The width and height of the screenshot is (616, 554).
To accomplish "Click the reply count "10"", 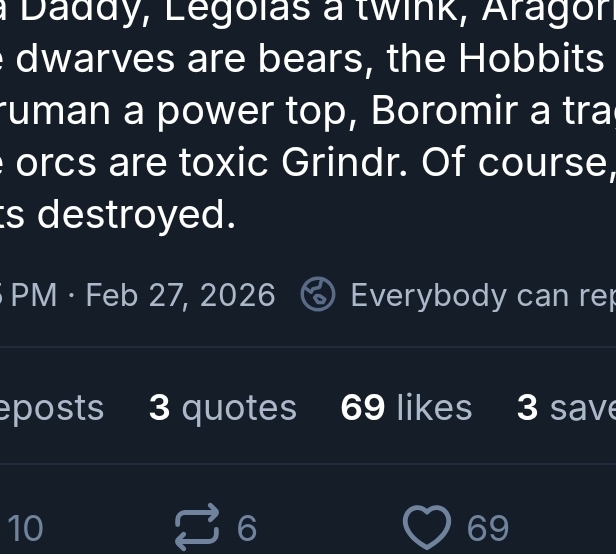I will pos(25,528).
